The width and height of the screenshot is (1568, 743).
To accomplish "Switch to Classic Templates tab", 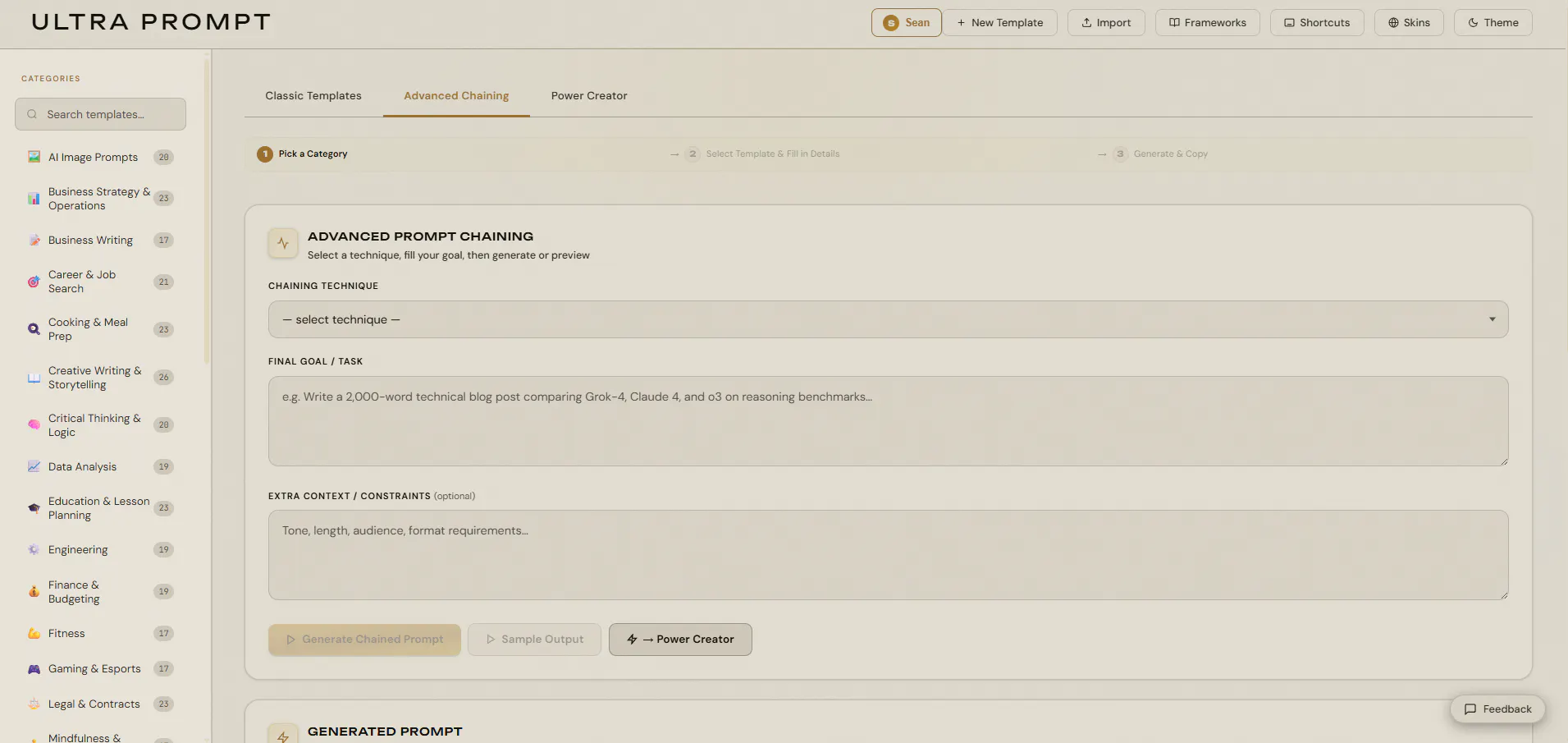I will tap(313, 96).
